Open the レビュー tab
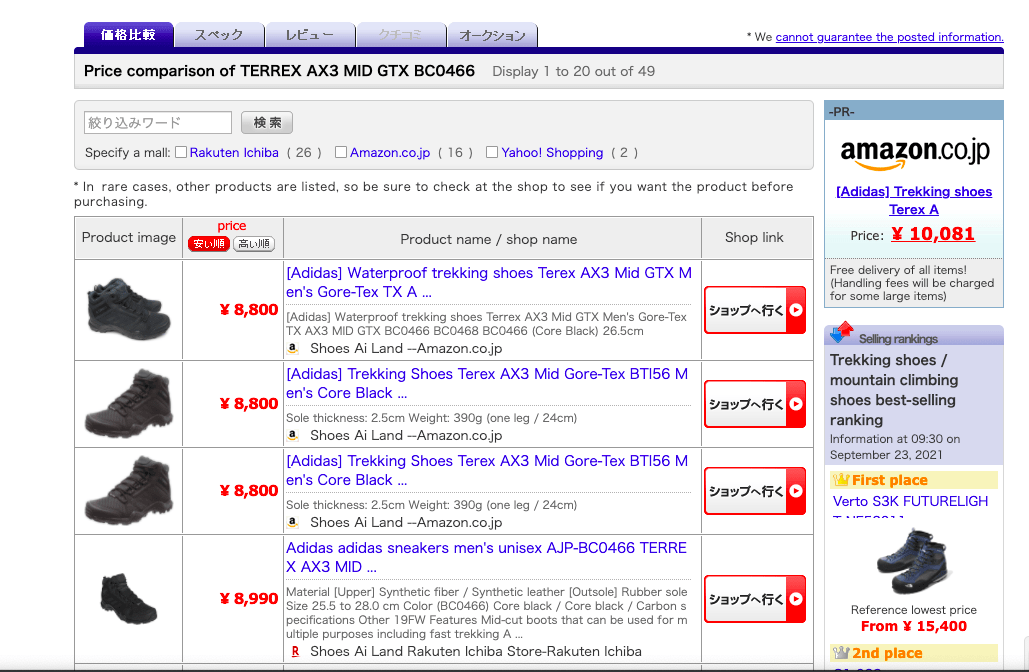1029x672 pixels. click(x=310, y=35)
